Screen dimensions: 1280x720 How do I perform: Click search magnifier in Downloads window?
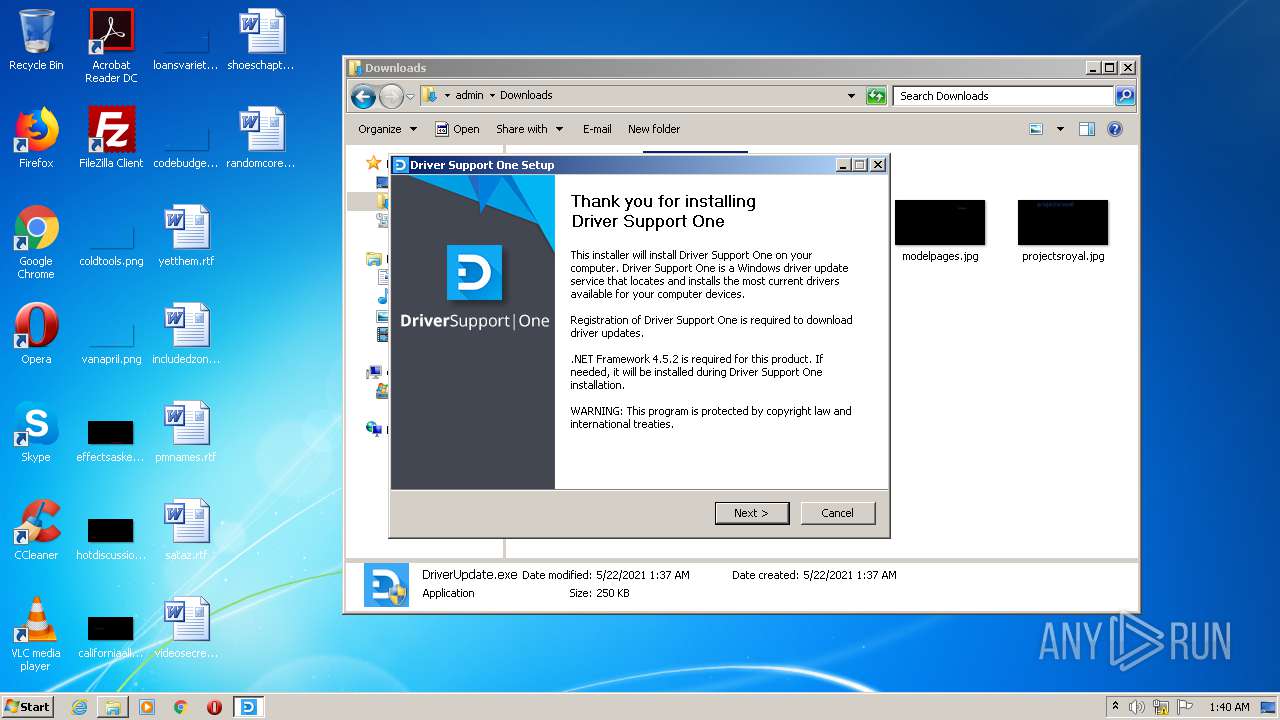click(1125, 96)
